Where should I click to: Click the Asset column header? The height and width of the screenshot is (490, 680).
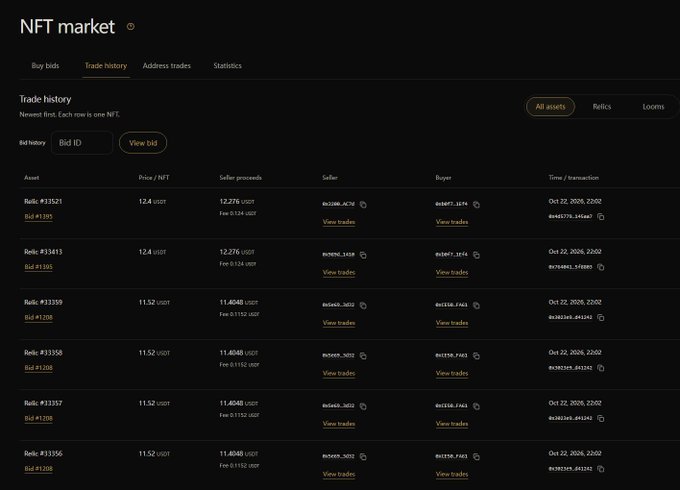coord(32,178)
